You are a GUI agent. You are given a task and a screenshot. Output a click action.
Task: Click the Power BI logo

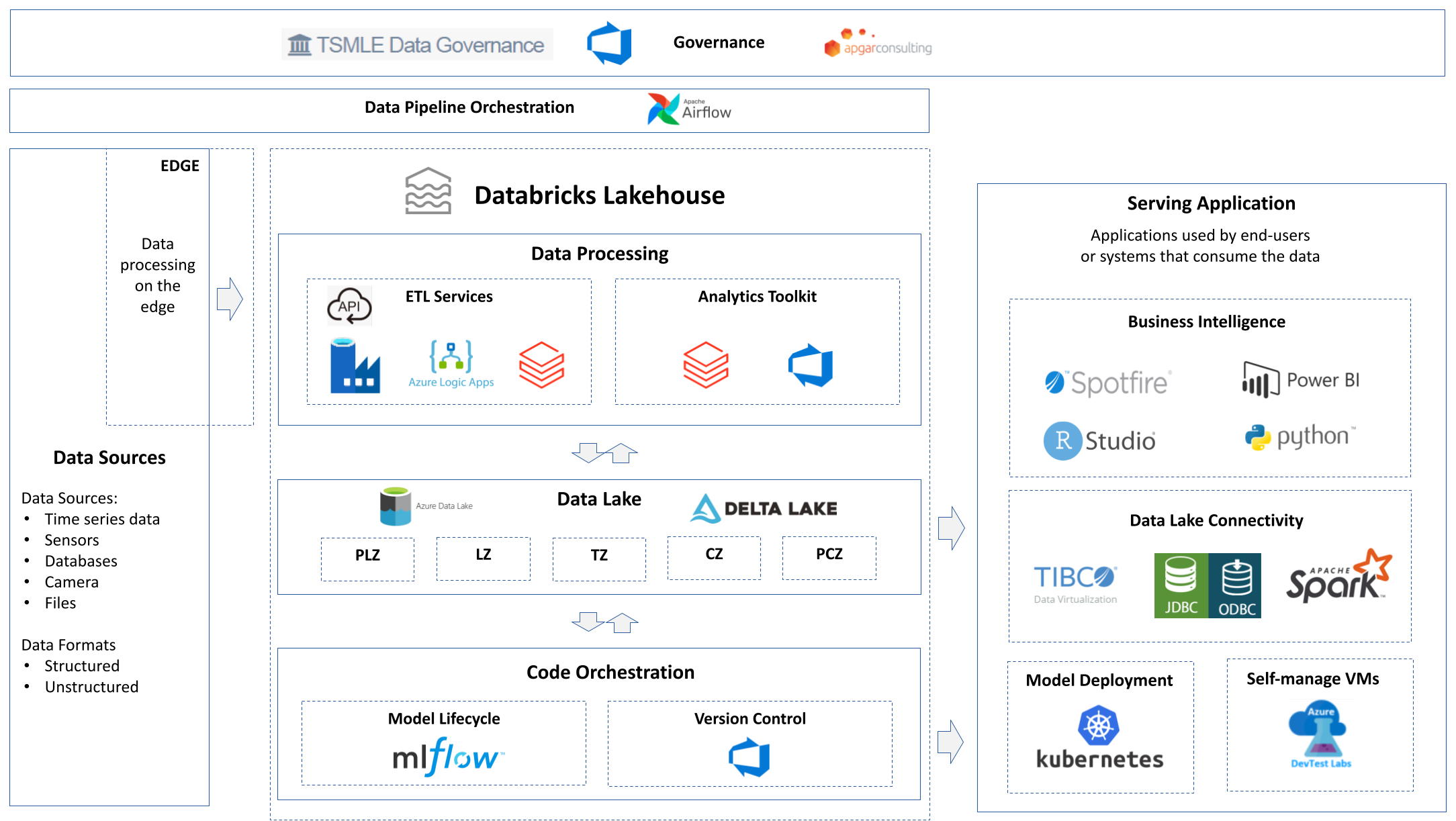[1300, 380]
